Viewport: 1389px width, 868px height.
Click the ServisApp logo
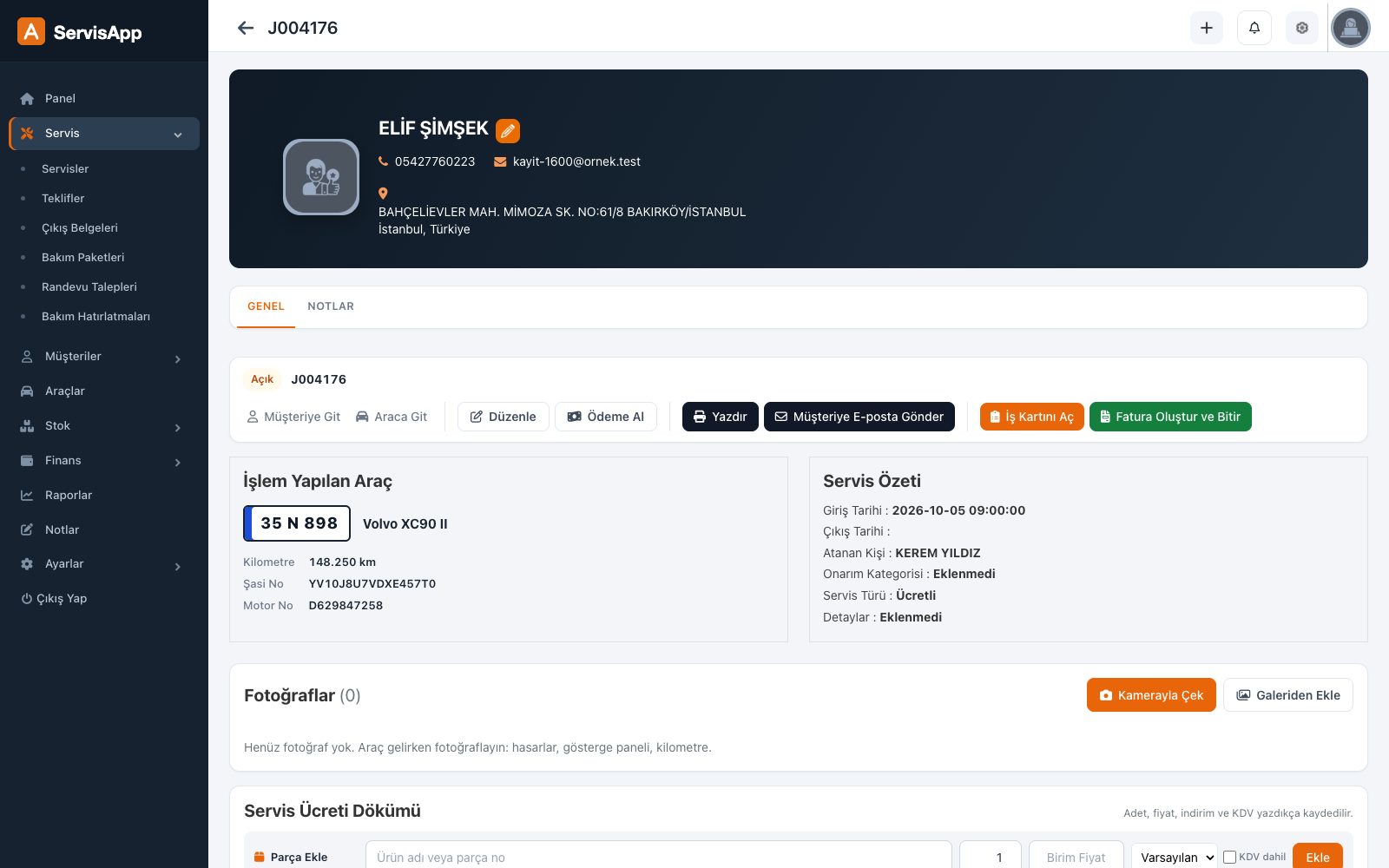click(80, 32)
